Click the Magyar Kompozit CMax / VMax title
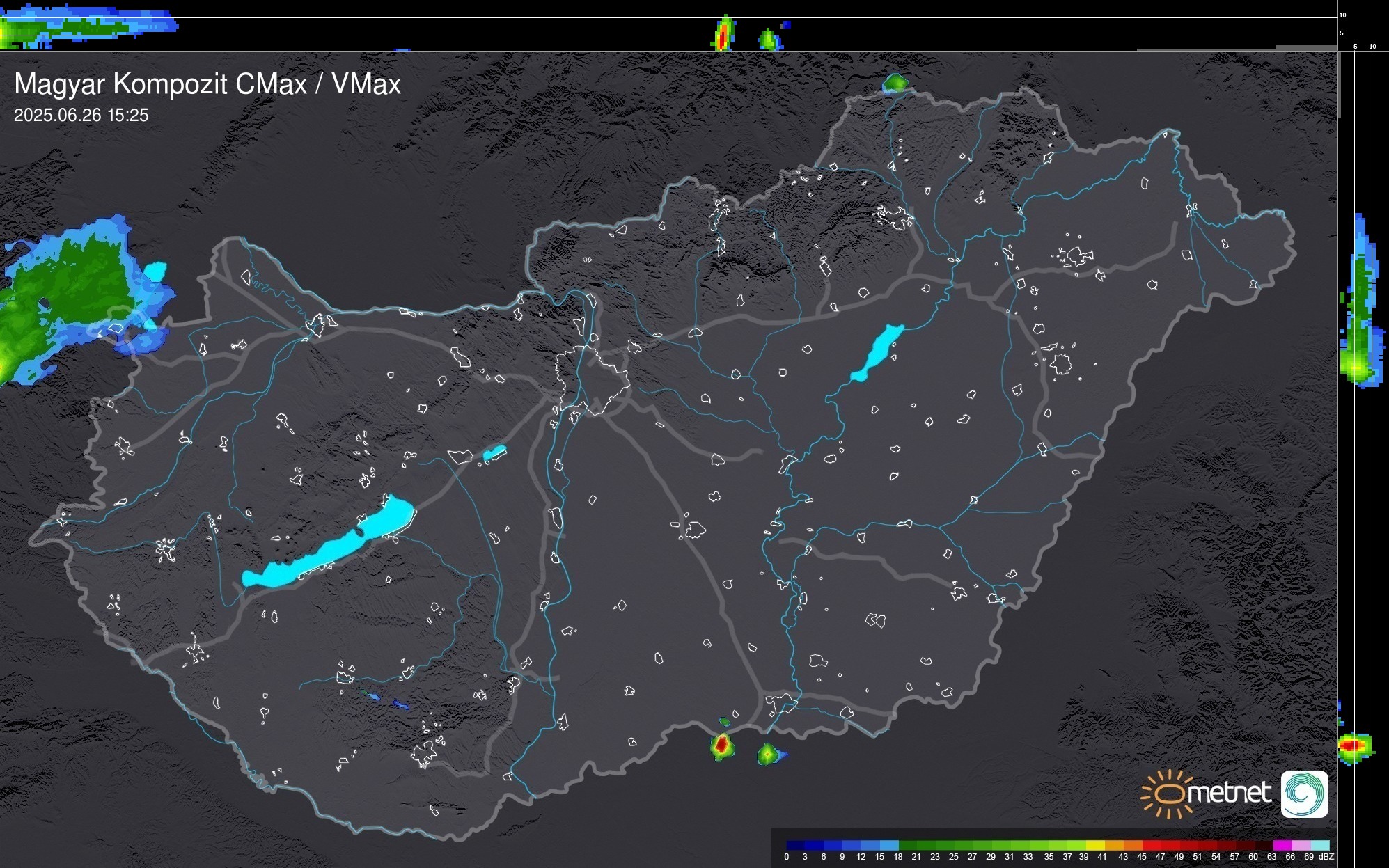This screenshot has height=868, width=1389. pyautogui.click(x=207, y=84)
